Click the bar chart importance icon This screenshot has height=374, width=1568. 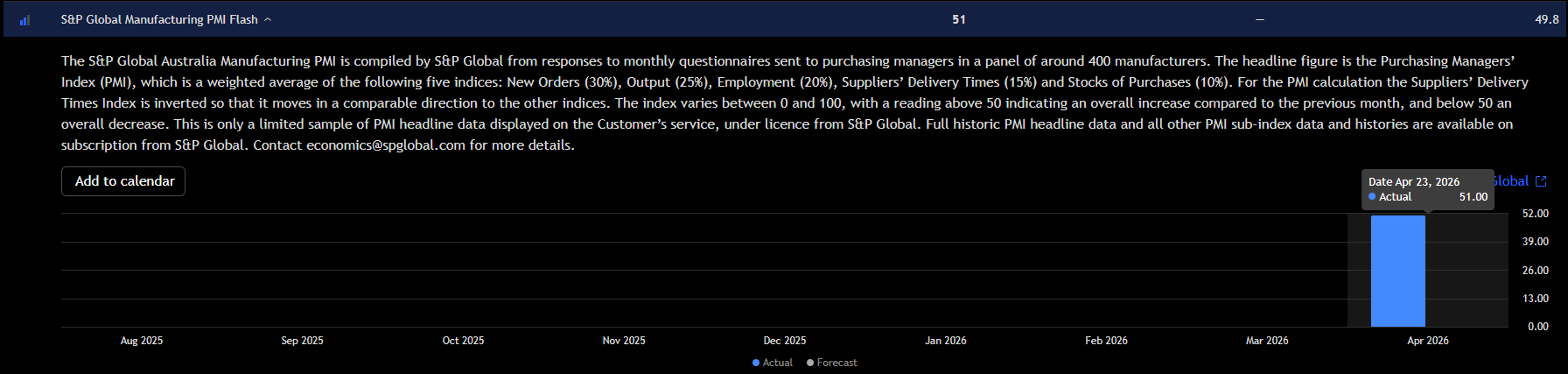(24, 19)
